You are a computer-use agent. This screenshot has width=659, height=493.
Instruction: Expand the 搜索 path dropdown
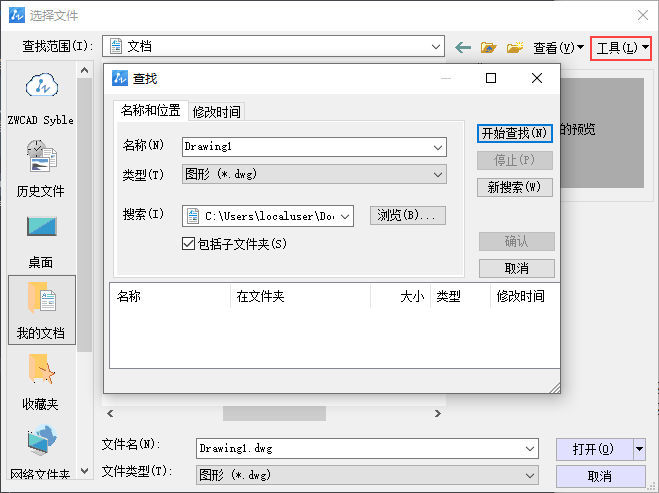(345, 215)
